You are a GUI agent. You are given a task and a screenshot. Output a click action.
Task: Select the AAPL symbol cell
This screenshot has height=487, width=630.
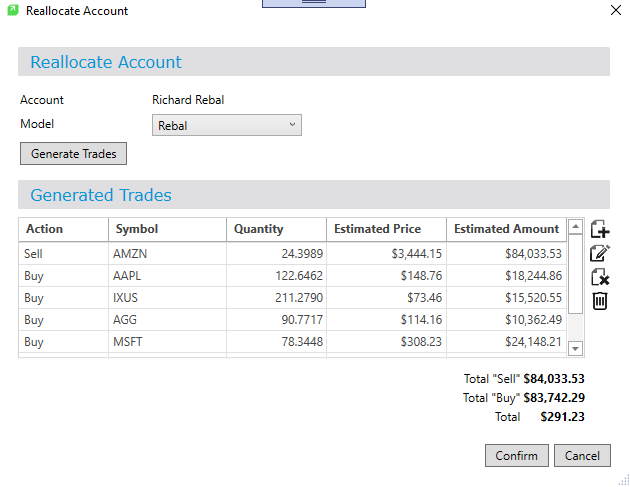(x=167, y=276)
